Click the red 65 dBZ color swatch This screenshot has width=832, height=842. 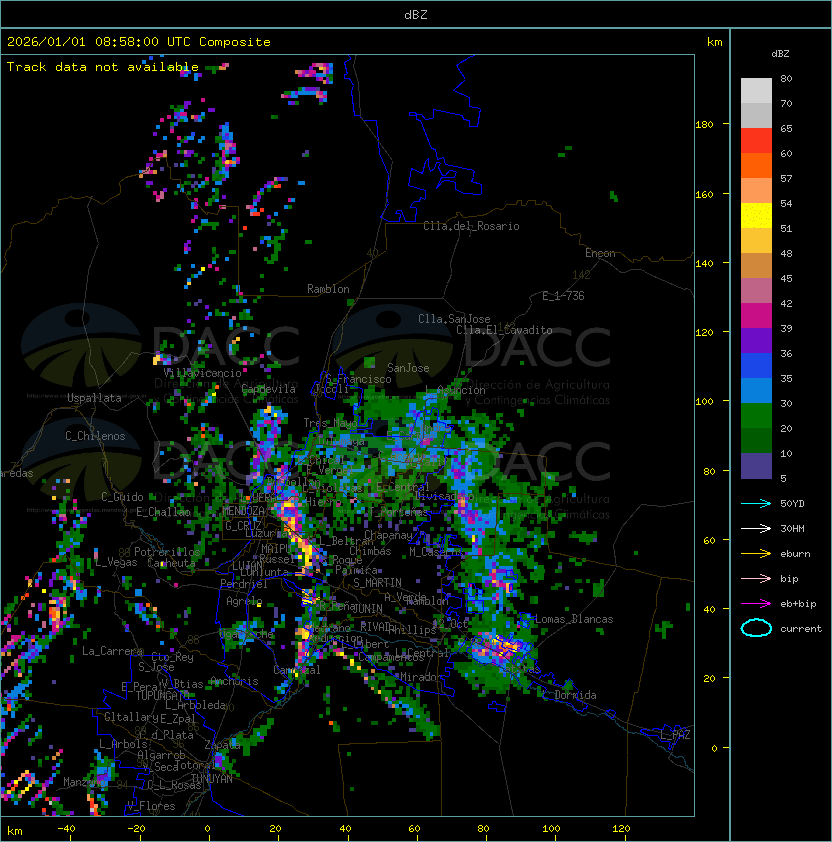click(756, 141)
